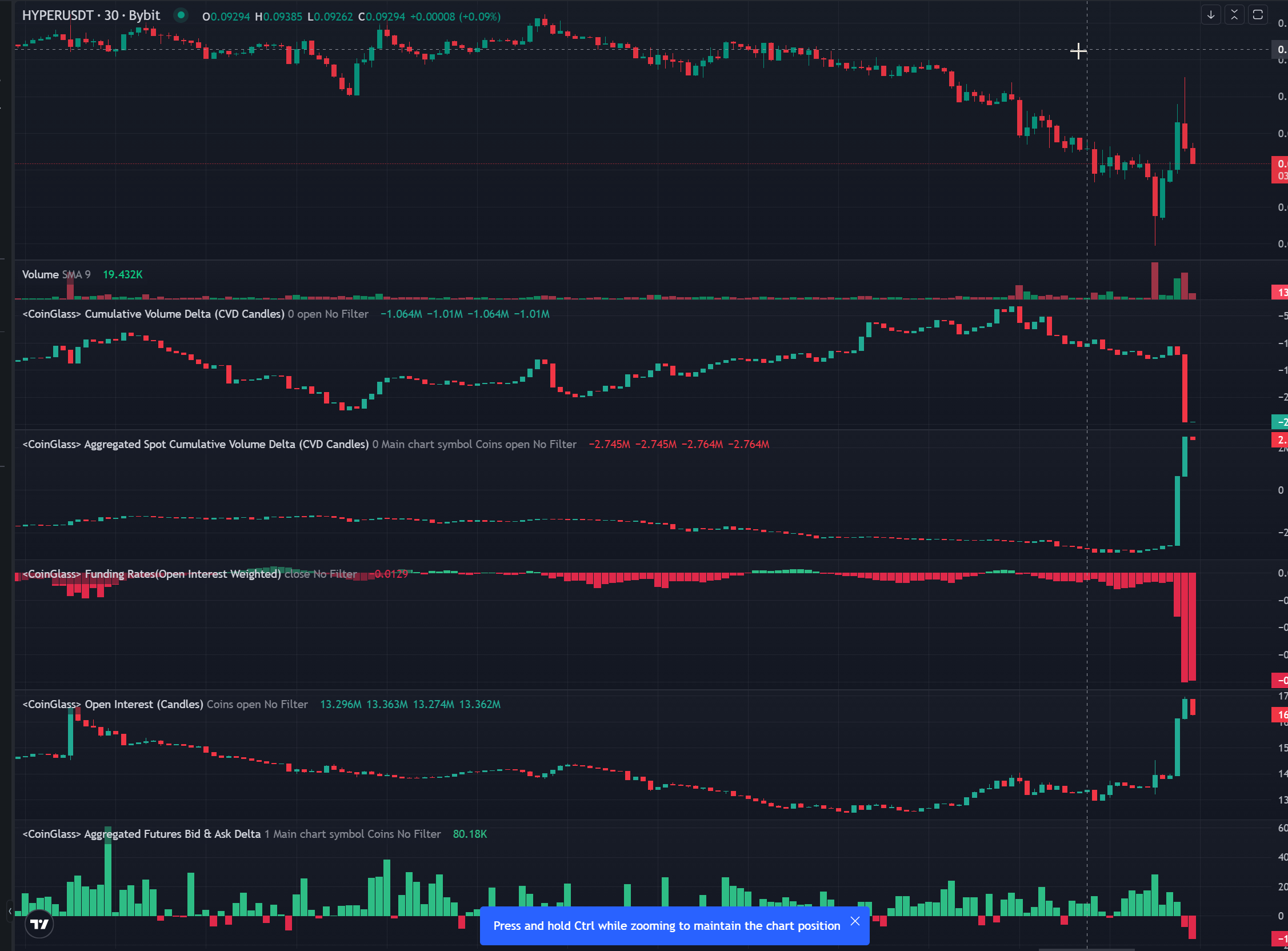Expand the left drawing toolbar chevron

[x=10, y=911]
